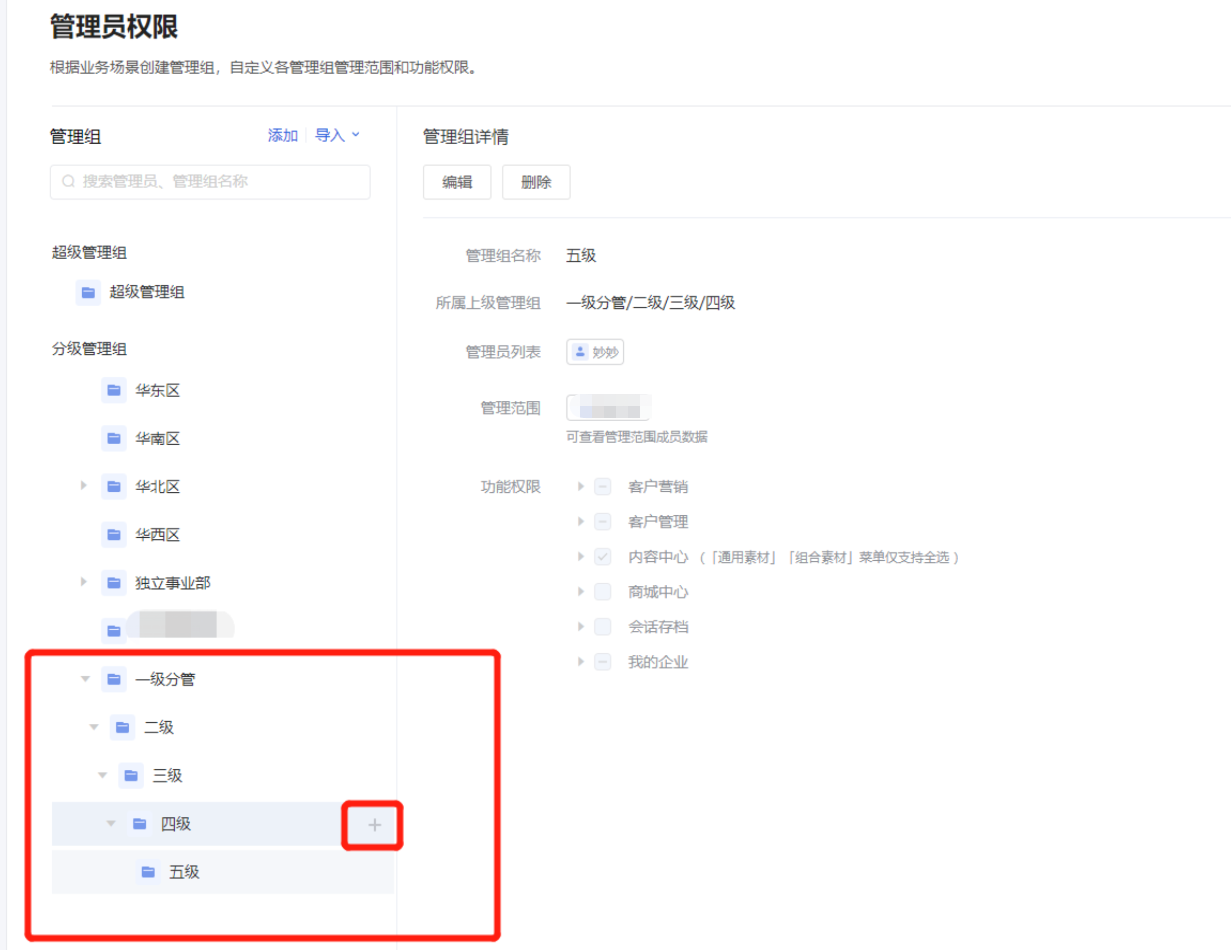Viewport: 1231px width, 950px height.
Task: Click the 编辑 button
Action: click(457, 183)
